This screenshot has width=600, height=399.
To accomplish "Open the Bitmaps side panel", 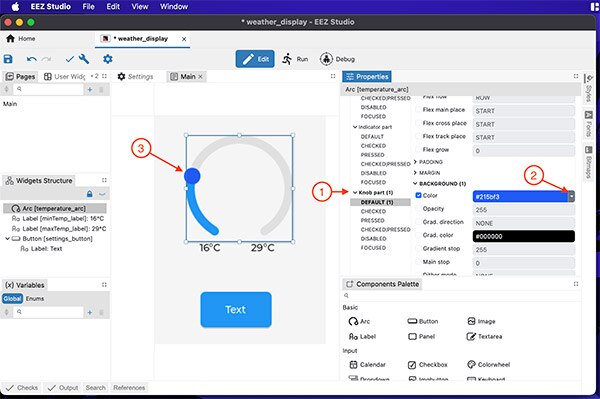I will click(x=589, y=162).
